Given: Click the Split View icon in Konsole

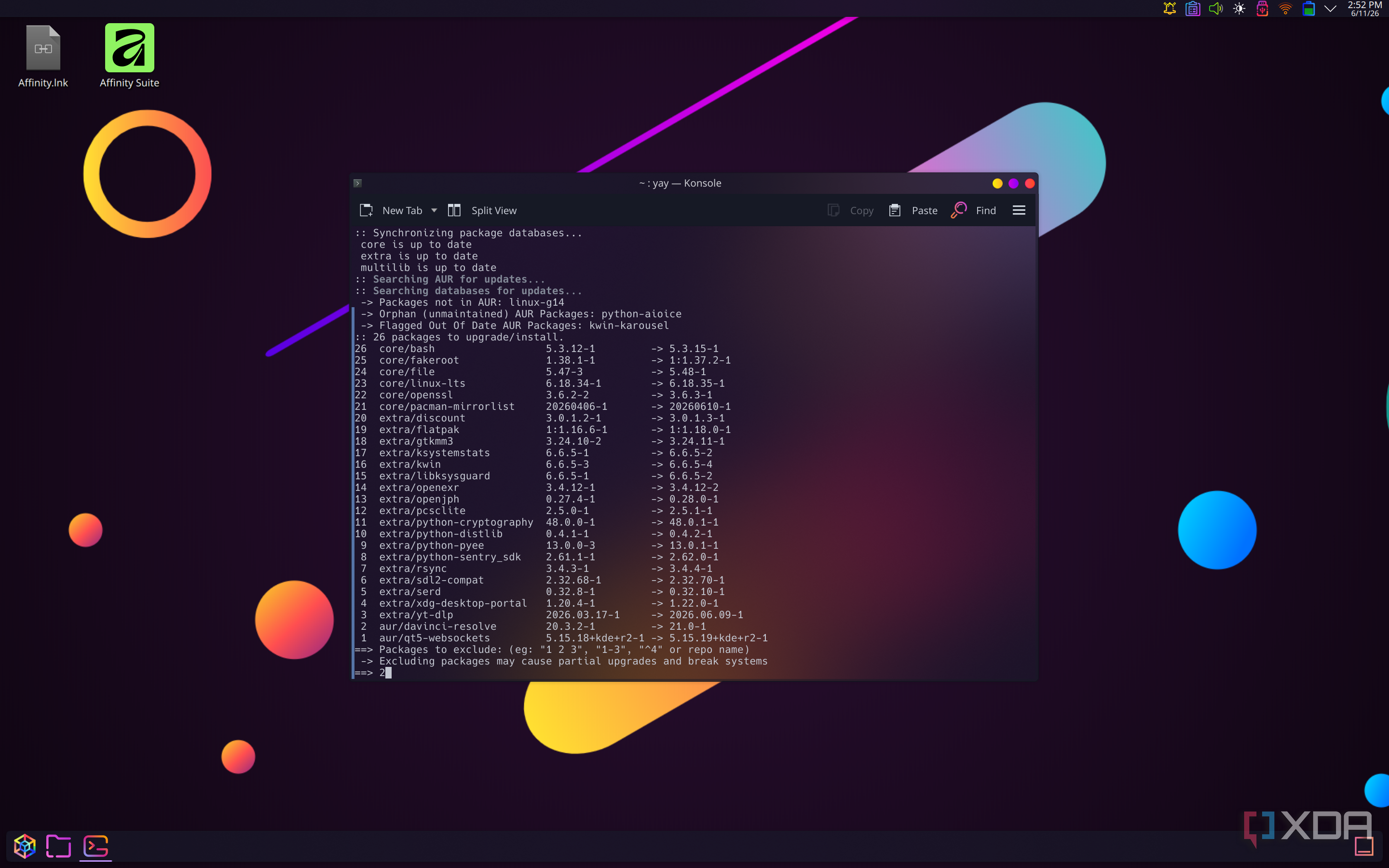Looking at the screenshot, I should [x=454, y=211].
